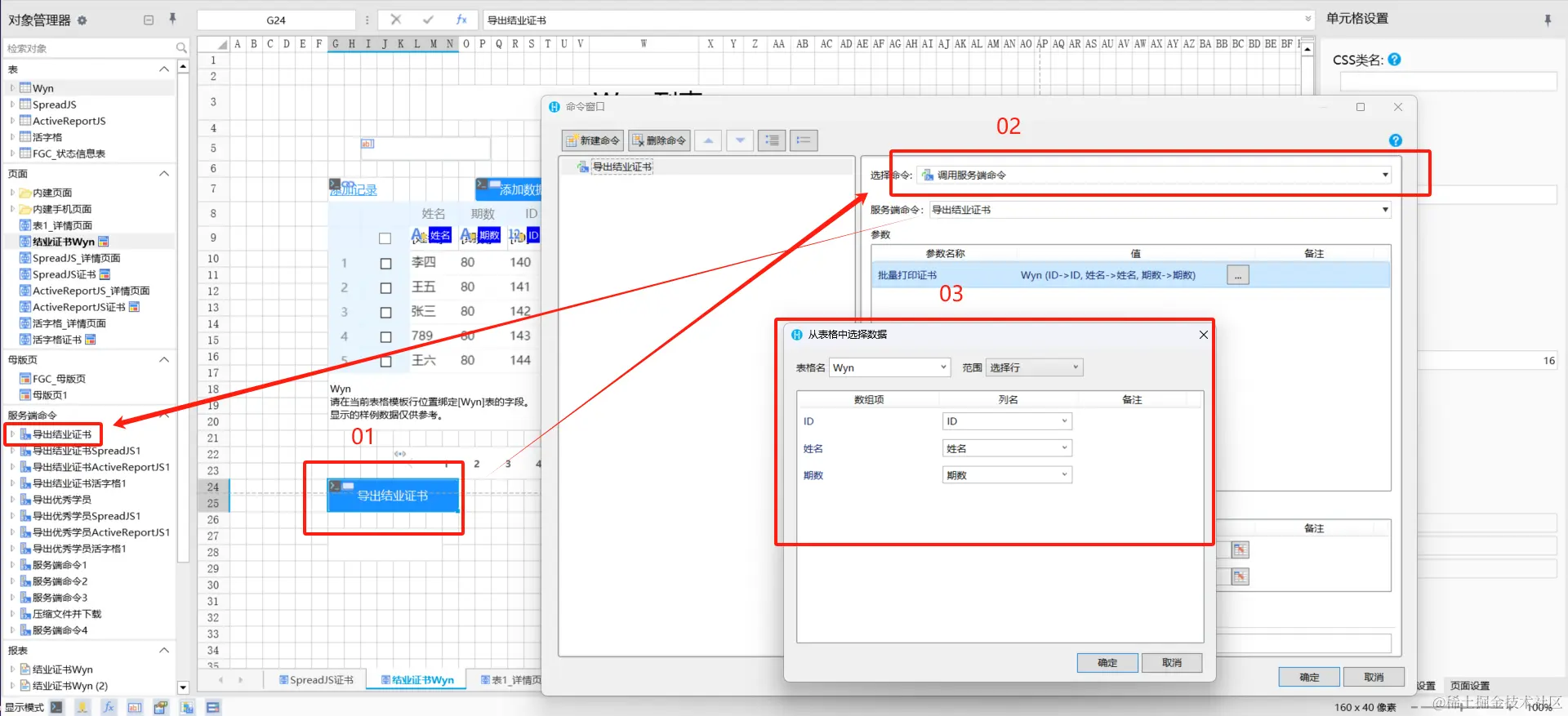Open the blue help icon in command window
This screenshot has width=1568, height=716.
(x=1396, y=140)
